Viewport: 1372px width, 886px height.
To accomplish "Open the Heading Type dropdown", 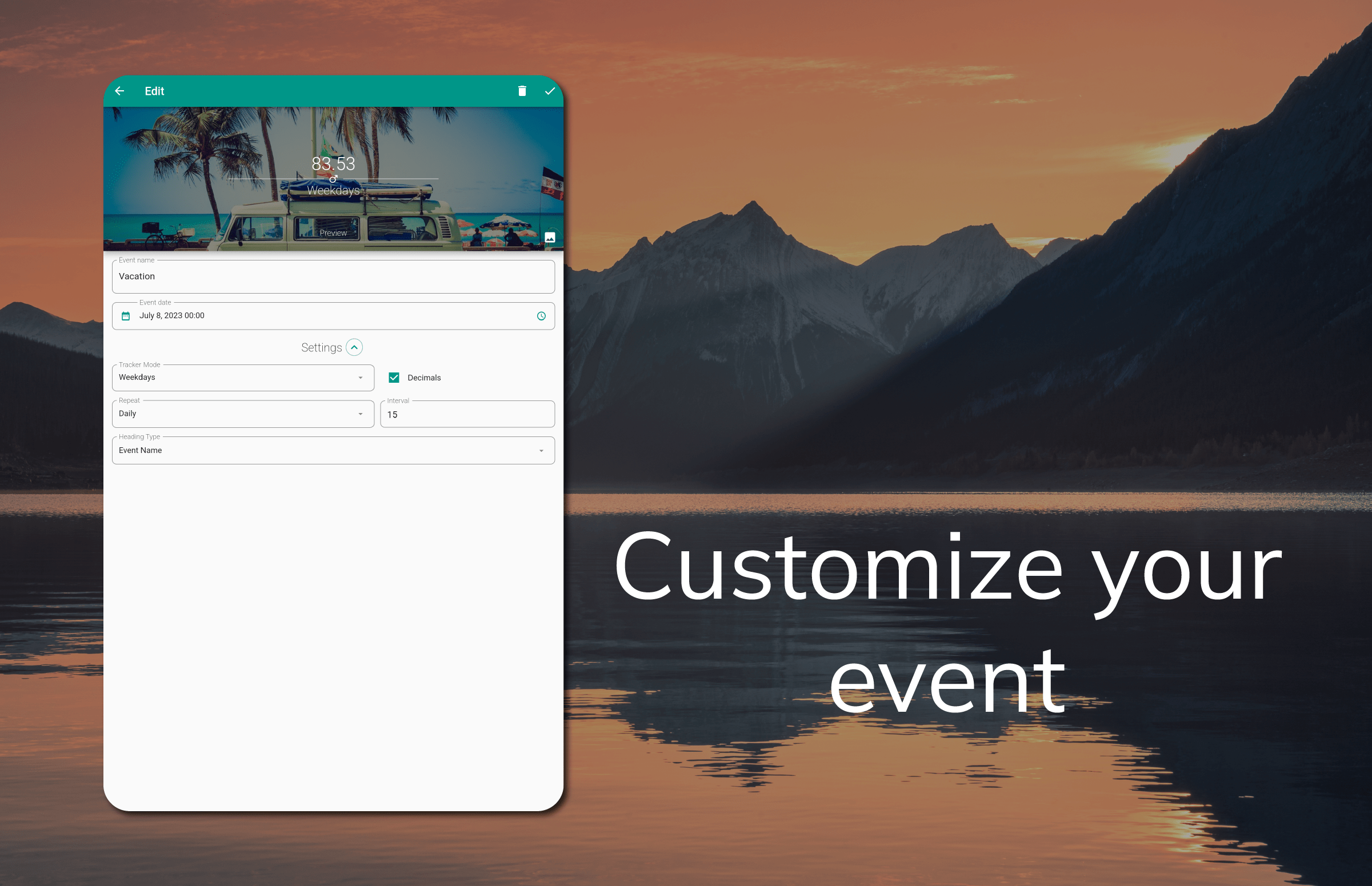I will point(333,451).
